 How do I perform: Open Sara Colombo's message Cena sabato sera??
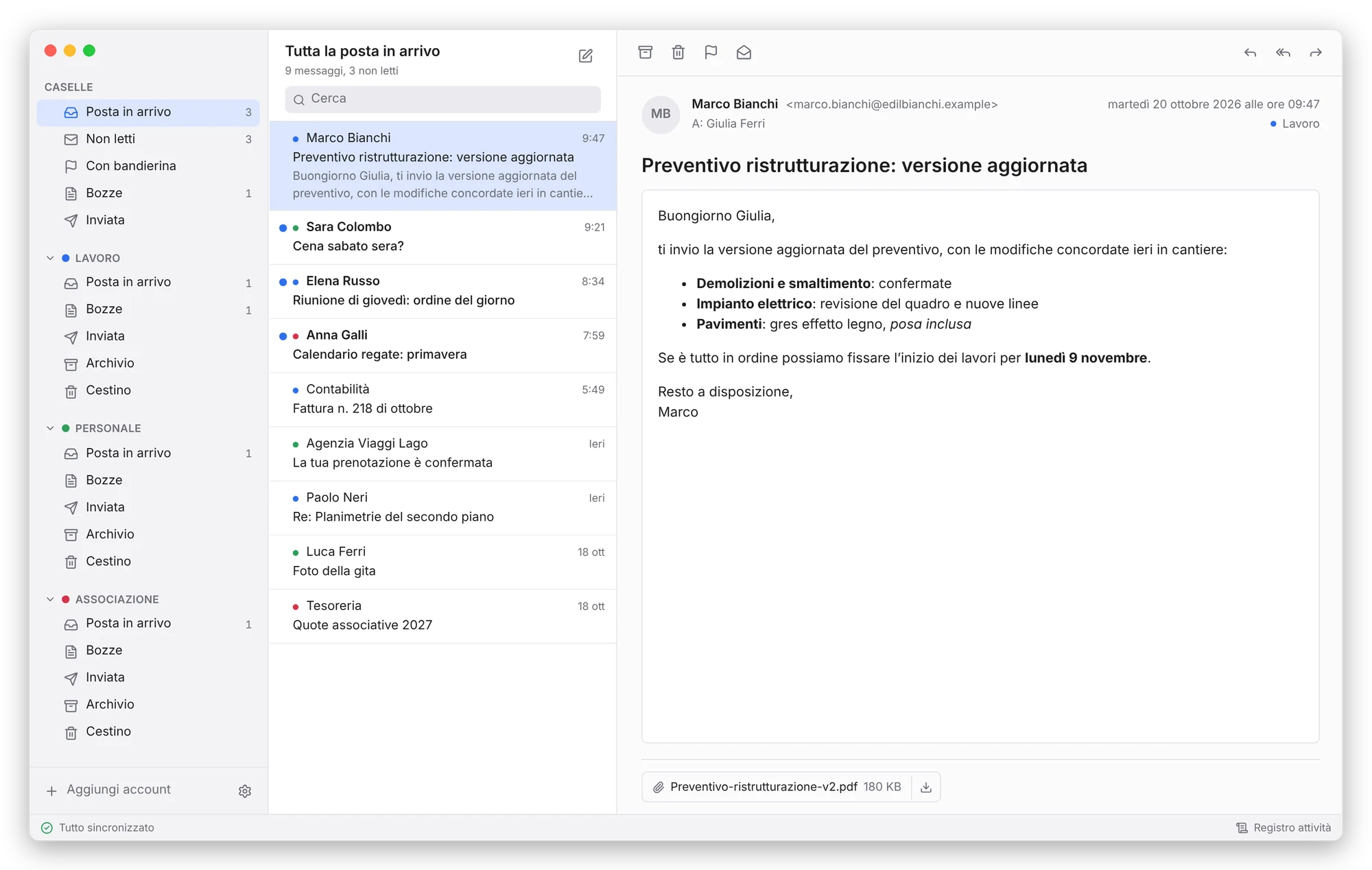click(442, 237)
